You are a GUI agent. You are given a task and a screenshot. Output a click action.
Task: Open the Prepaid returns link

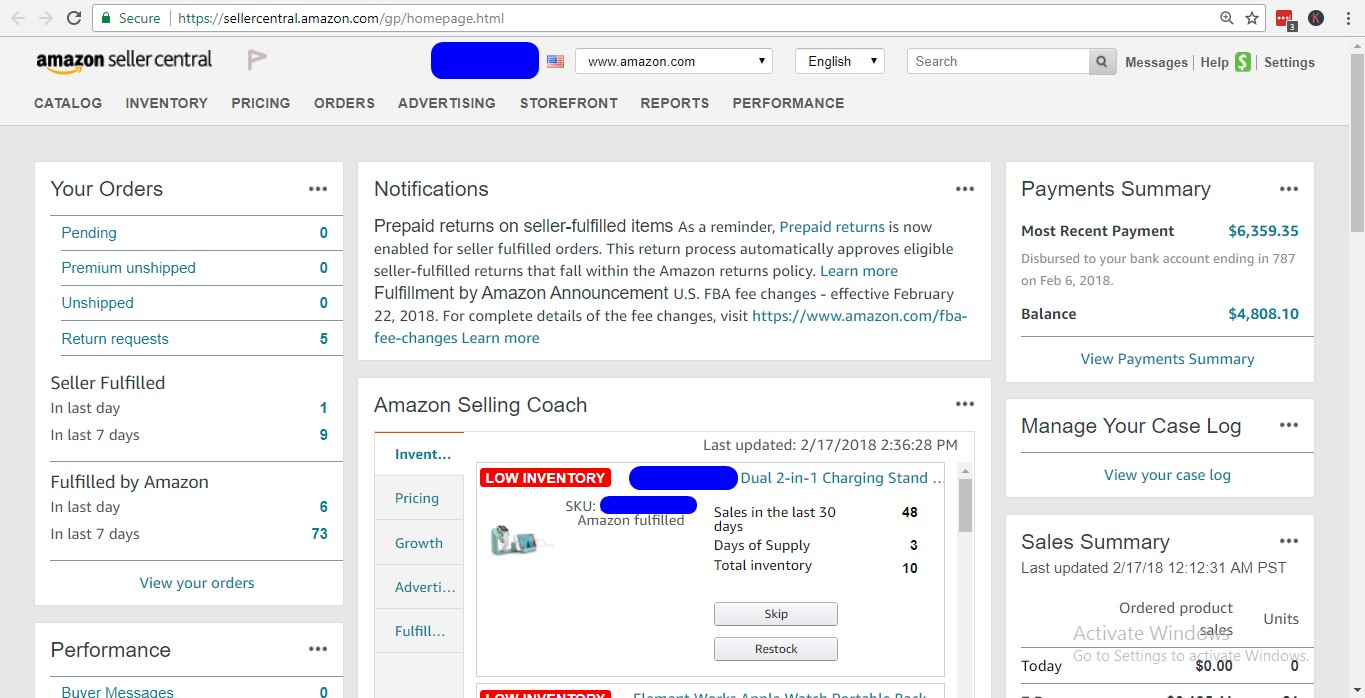832,227
